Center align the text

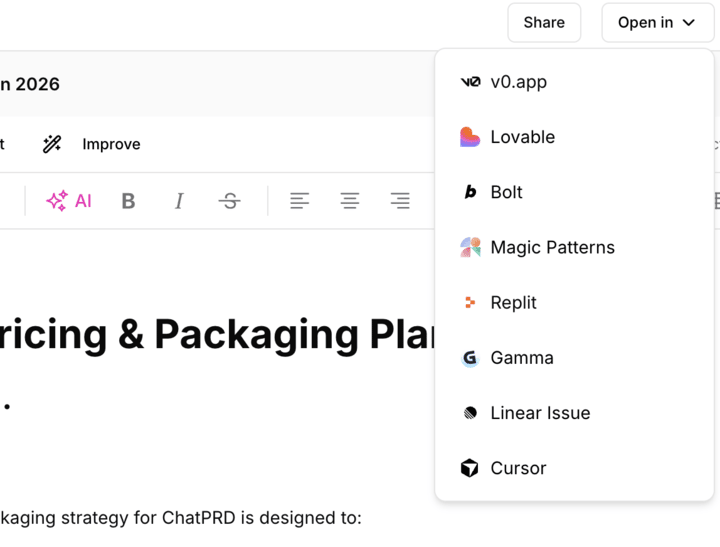point(350,201)
